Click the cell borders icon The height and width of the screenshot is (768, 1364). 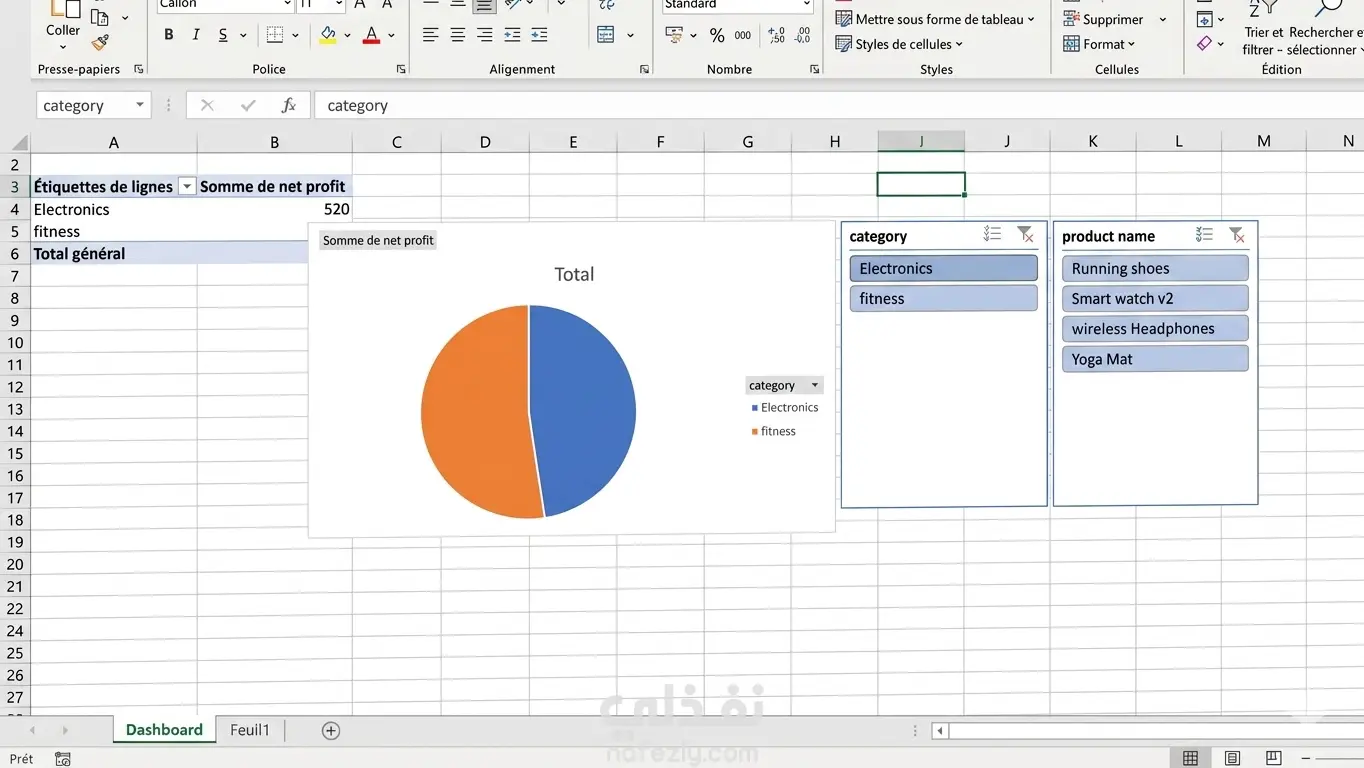[275, 35]
